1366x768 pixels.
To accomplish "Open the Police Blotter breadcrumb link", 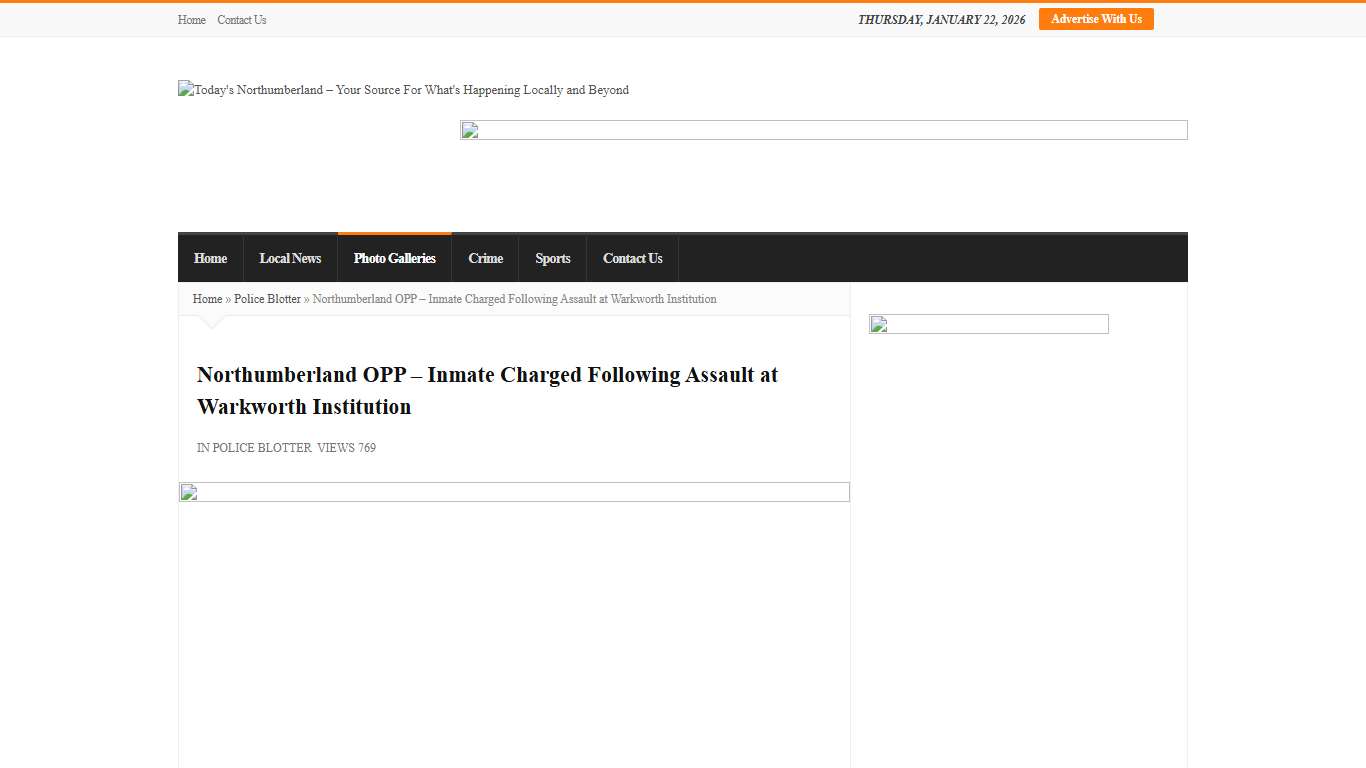I will (267, 299).
